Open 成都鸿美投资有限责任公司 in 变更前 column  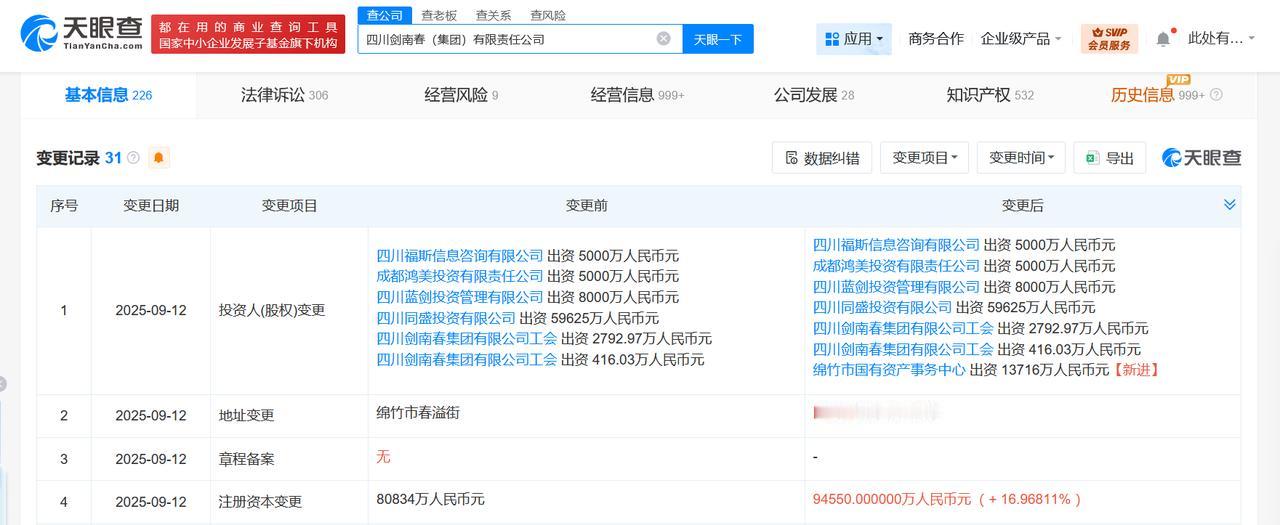(460, 276)
